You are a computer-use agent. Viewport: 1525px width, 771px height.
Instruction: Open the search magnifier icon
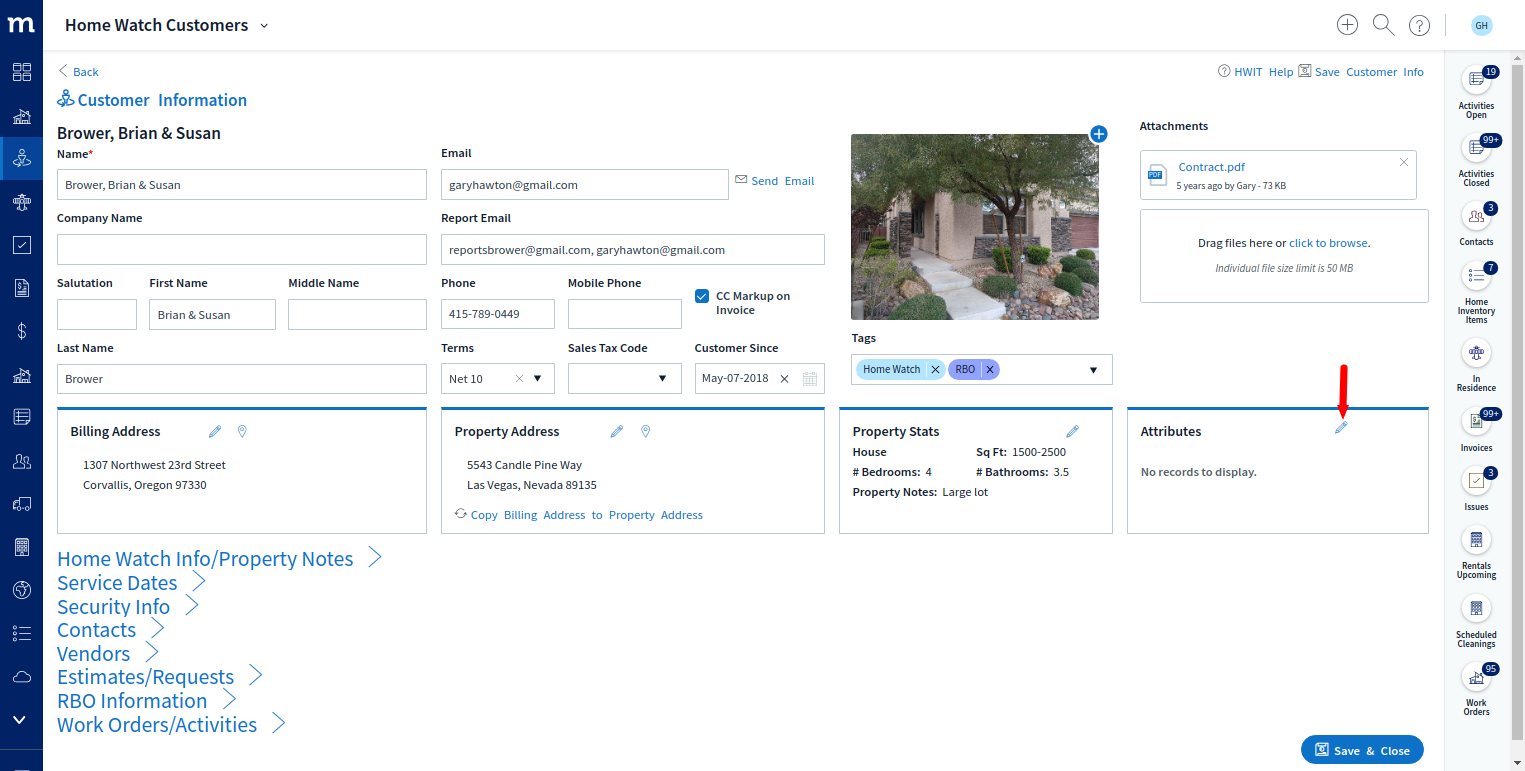(x=1383, y=25)
